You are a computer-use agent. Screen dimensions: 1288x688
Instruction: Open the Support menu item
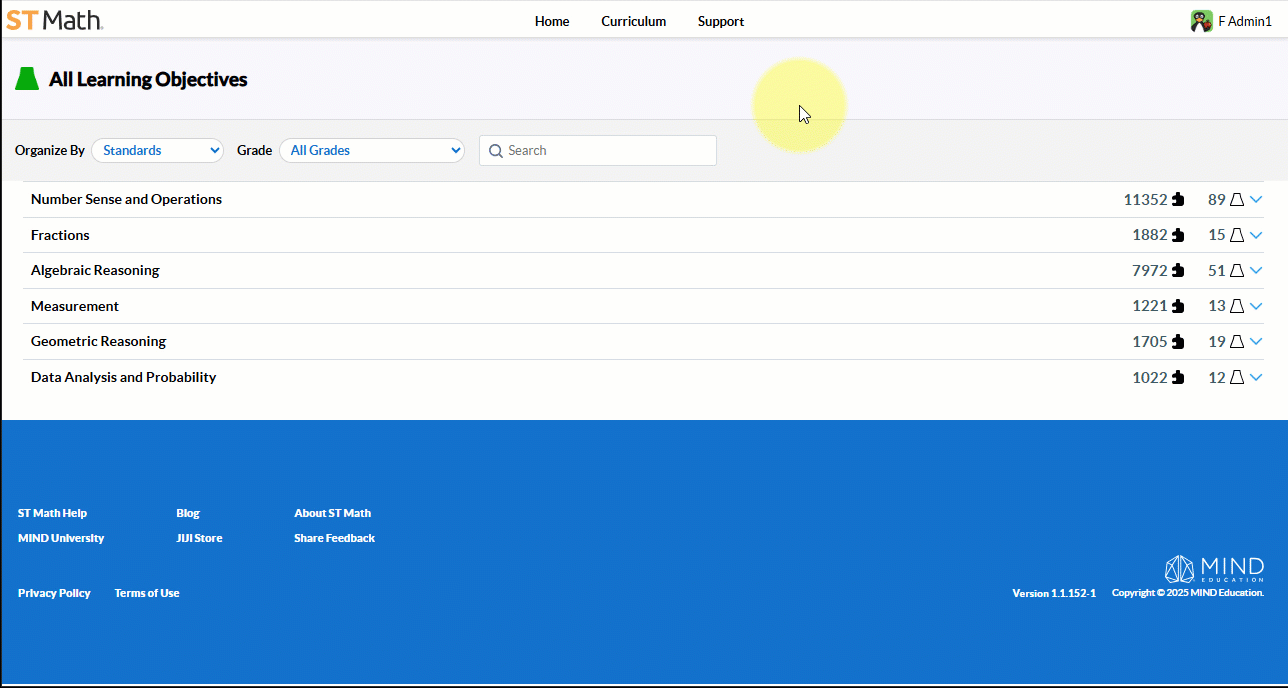(x=720, y=21)
